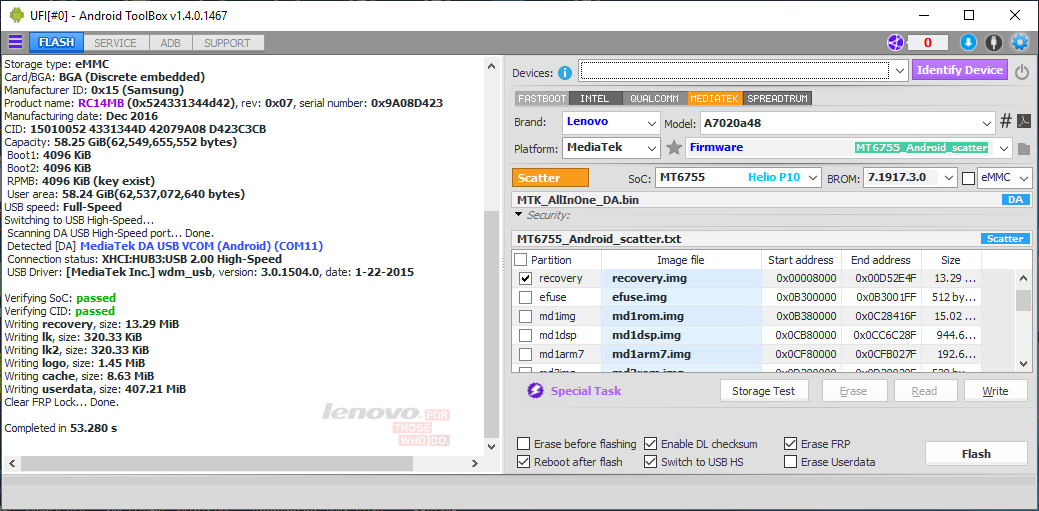This screenshot has width=1039, height=511.
Task: Open the firmware folder browse icon
Action: (x=1024, y=148)
